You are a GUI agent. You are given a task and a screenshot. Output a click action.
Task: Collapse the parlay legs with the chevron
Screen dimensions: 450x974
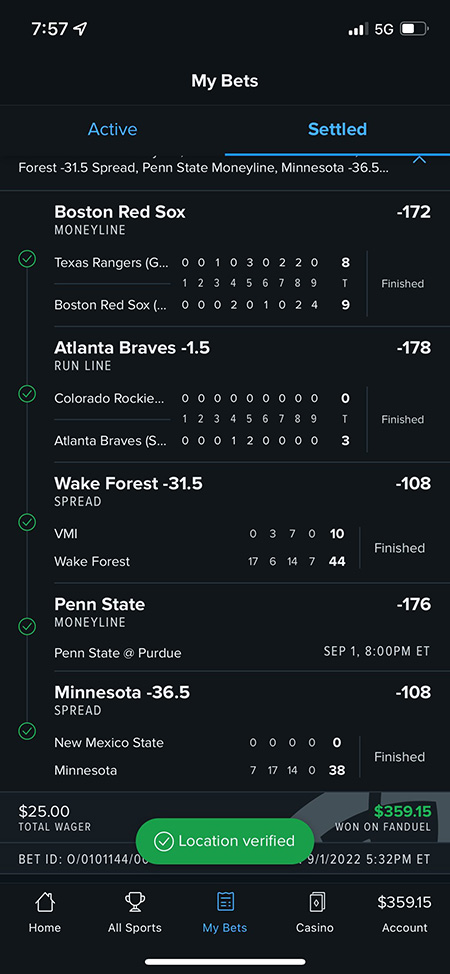pos(420,161)
